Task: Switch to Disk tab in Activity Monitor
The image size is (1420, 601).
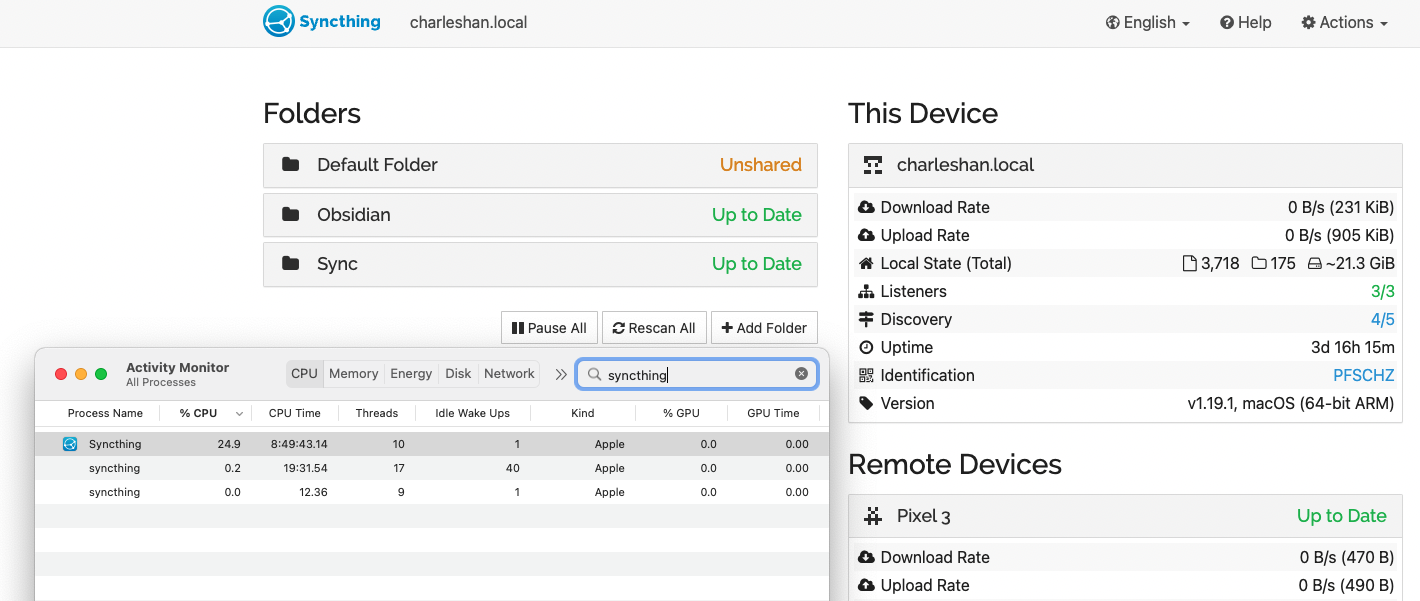Action: point(458,374)
